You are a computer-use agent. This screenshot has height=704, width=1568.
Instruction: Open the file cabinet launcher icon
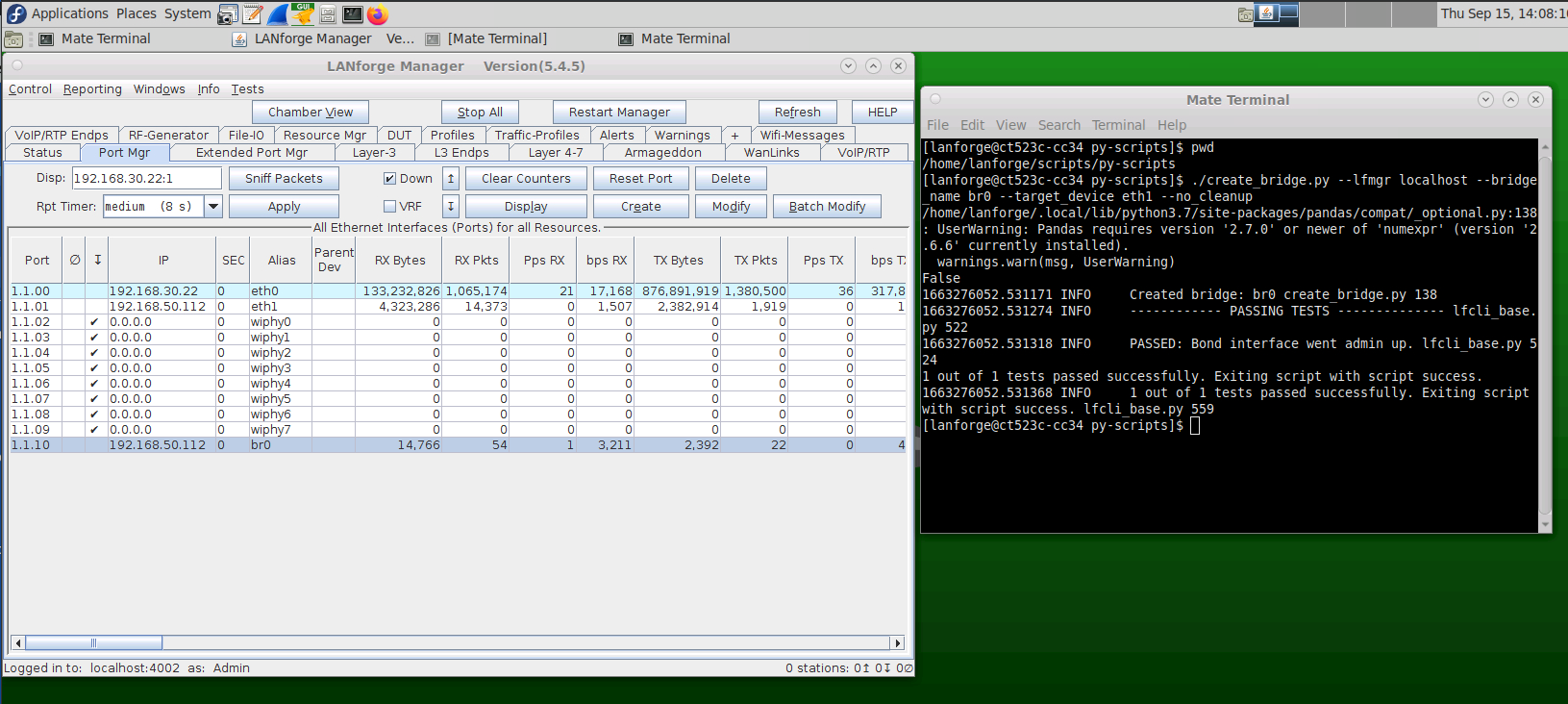tap(328, 14)
